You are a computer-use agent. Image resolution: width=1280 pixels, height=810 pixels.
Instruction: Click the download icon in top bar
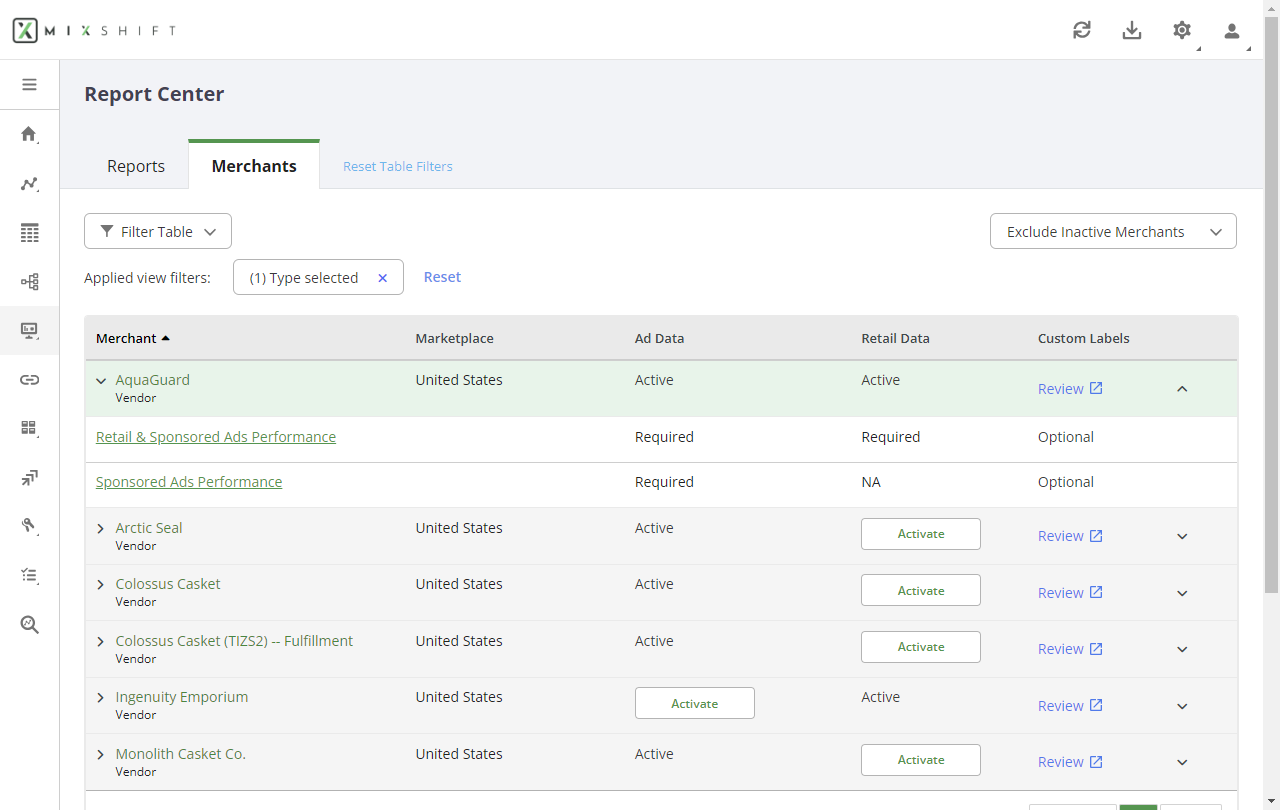click(x=1131, y=30)
